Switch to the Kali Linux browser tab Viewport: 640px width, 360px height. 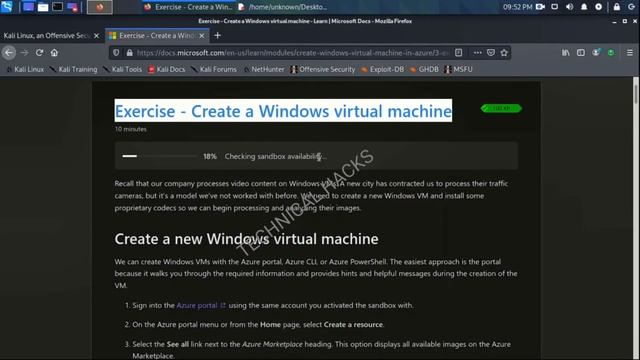(x=47, y=36)
